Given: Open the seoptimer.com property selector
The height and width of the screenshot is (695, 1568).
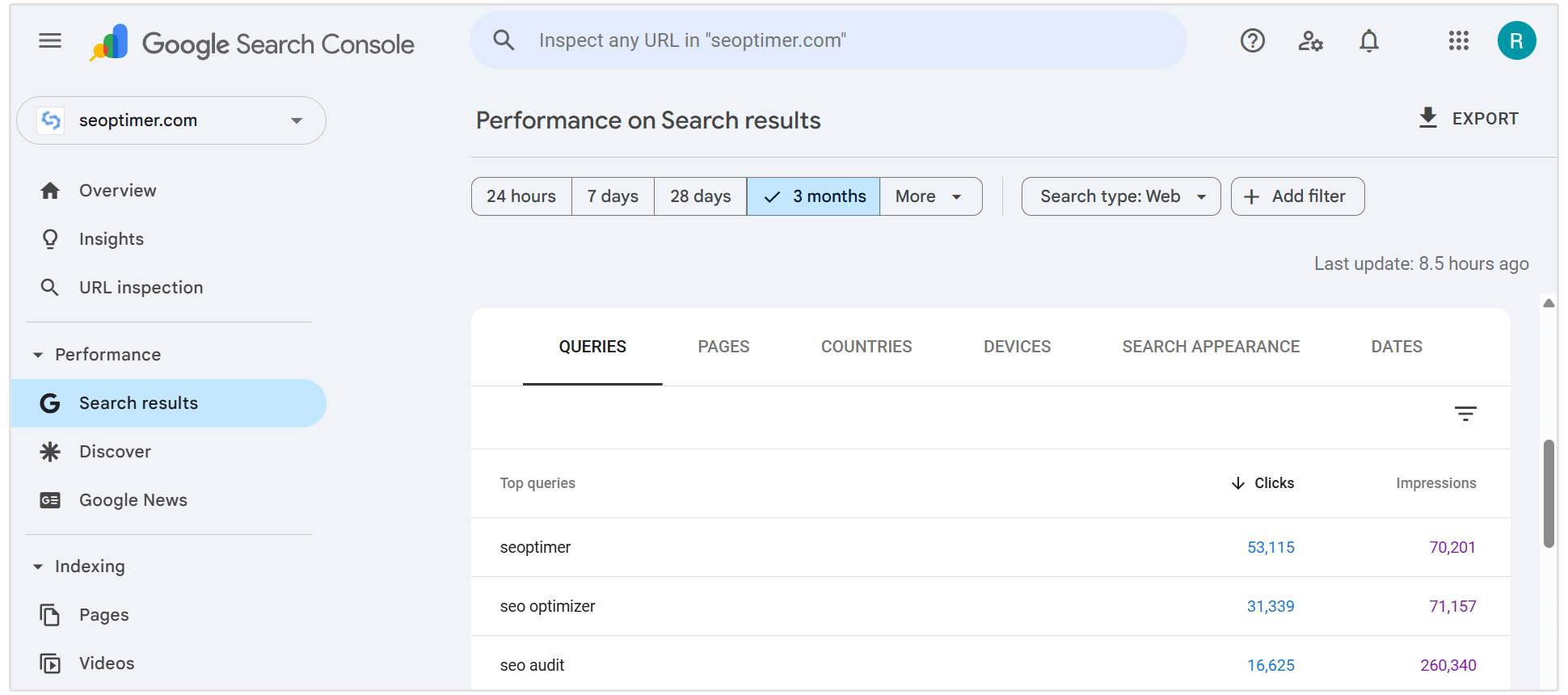Looking at the screenshot, I should pos(171,120).
